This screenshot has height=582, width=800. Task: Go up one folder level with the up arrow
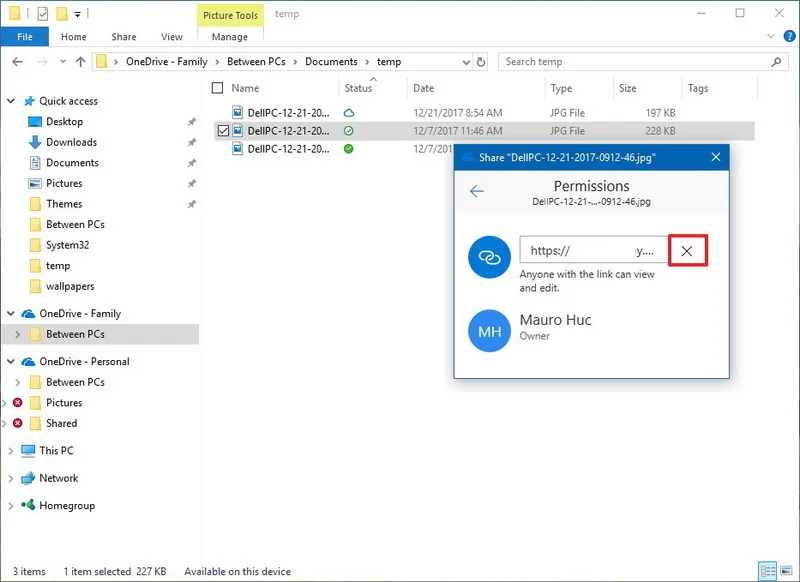tap(81, 62)
